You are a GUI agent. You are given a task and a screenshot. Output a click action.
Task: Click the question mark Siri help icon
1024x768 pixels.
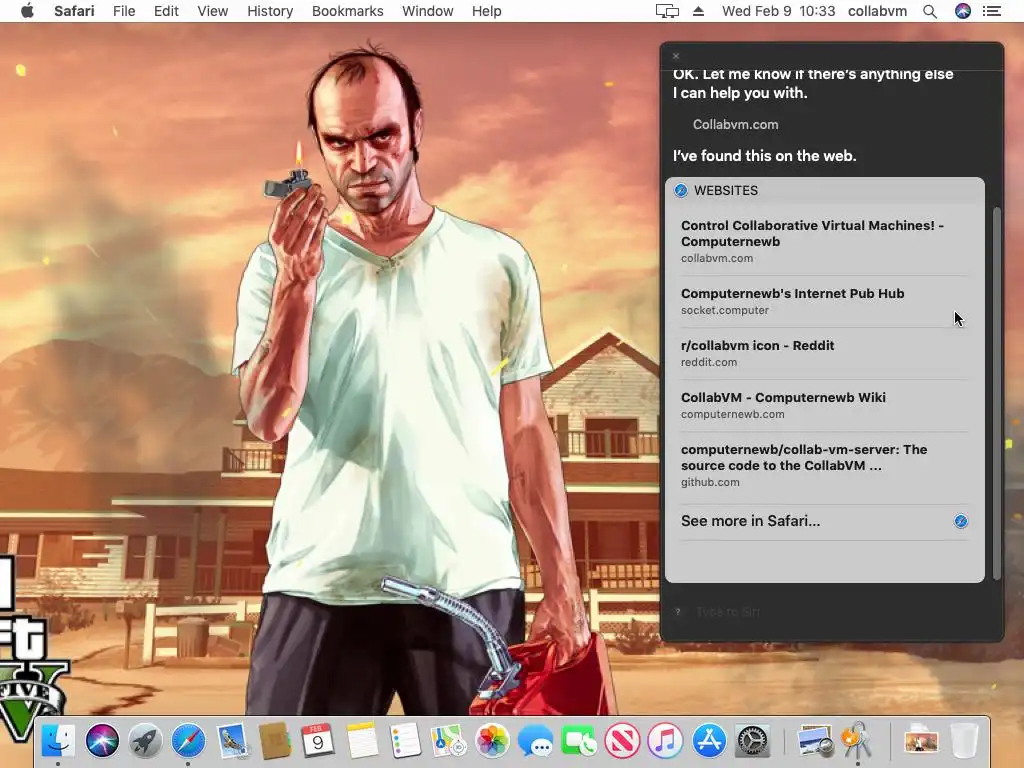678,612
